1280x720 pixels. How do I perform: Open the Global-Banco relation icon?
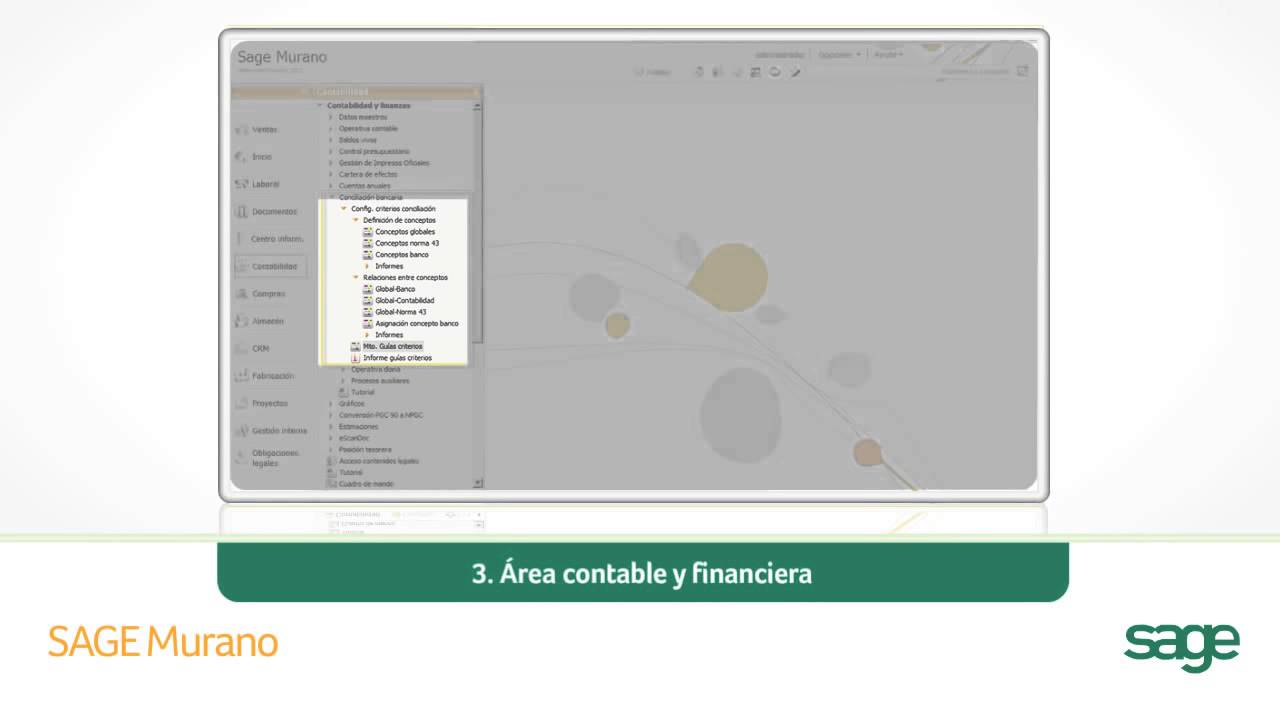click(x=367, y=289)
